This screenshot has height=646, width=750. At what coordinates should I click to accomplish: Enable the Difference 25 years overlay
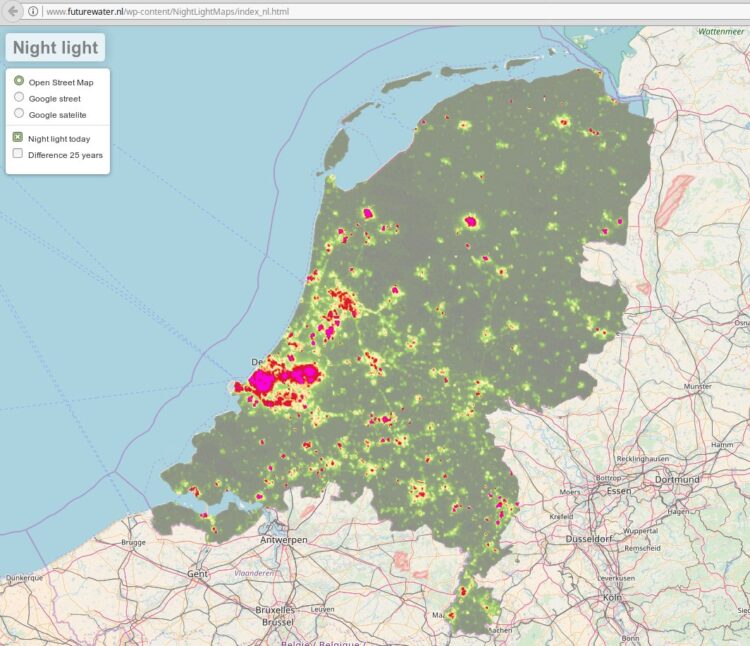[x=18, y=153]
